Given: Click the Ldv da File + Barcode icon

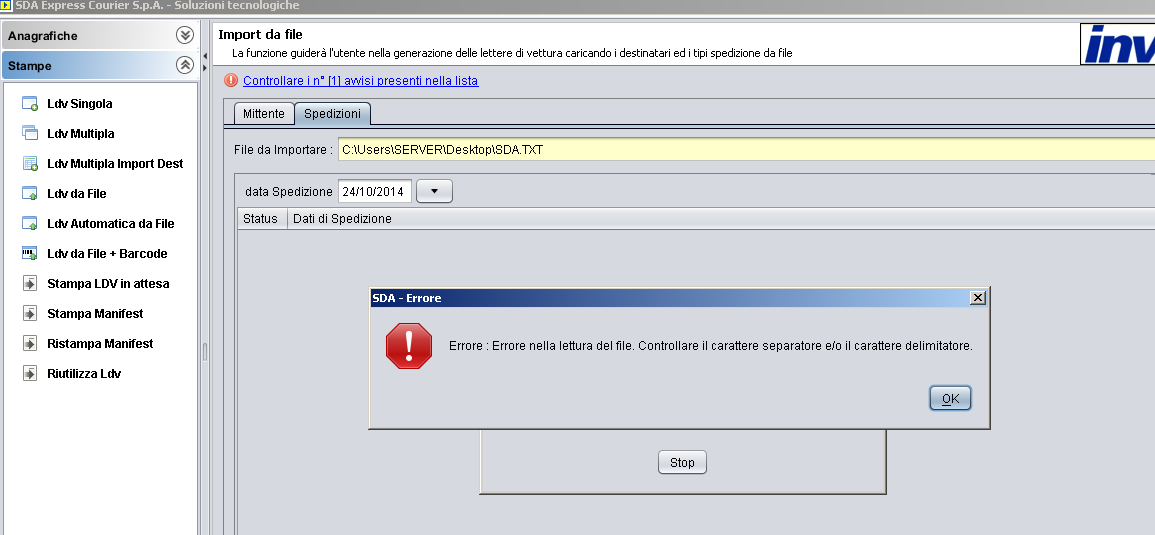Looking at the screenshot, I should 29,253.
